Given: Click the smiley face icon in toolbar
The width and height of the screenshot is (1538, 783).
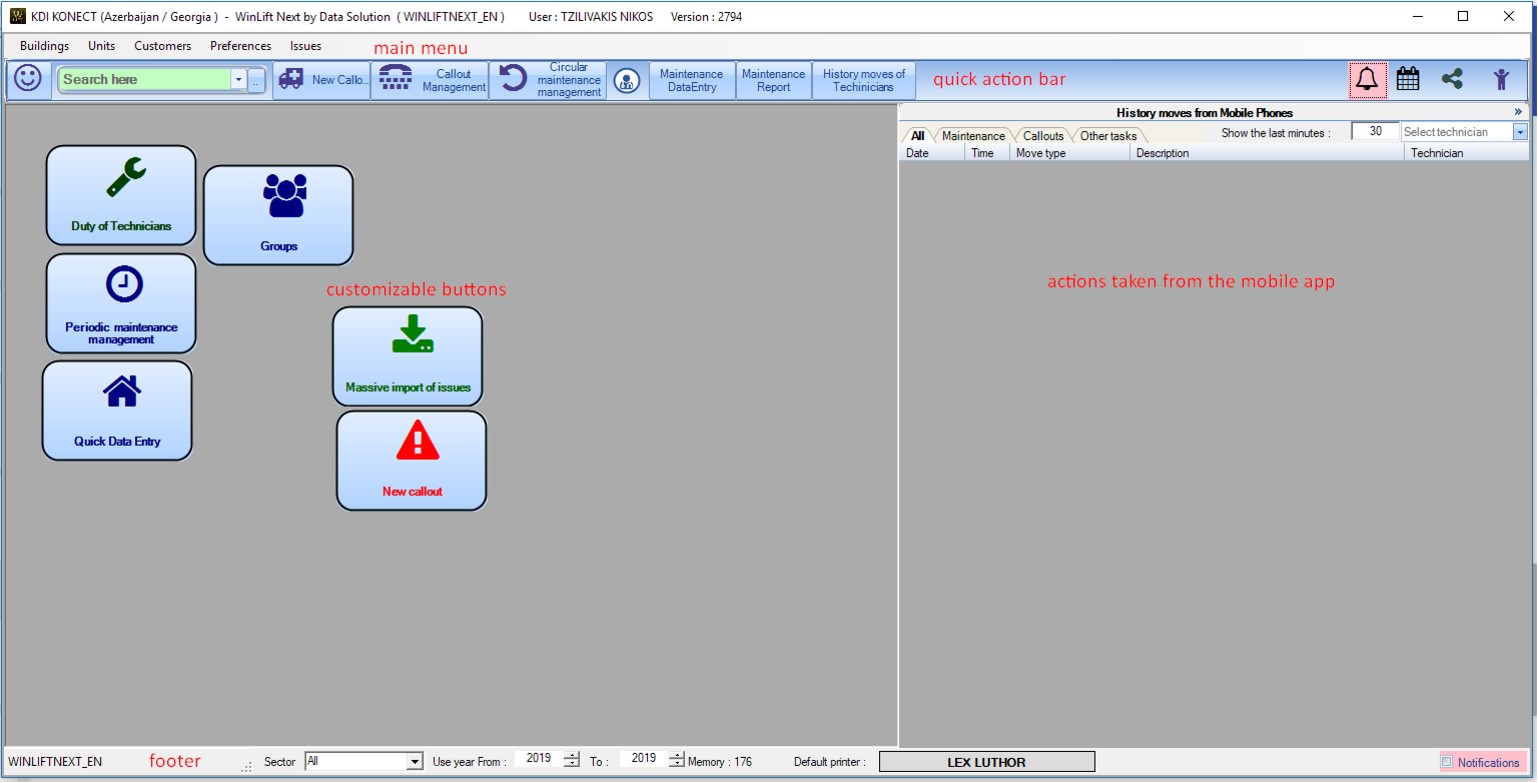Looking at the screenshot, I should [28, 79].
